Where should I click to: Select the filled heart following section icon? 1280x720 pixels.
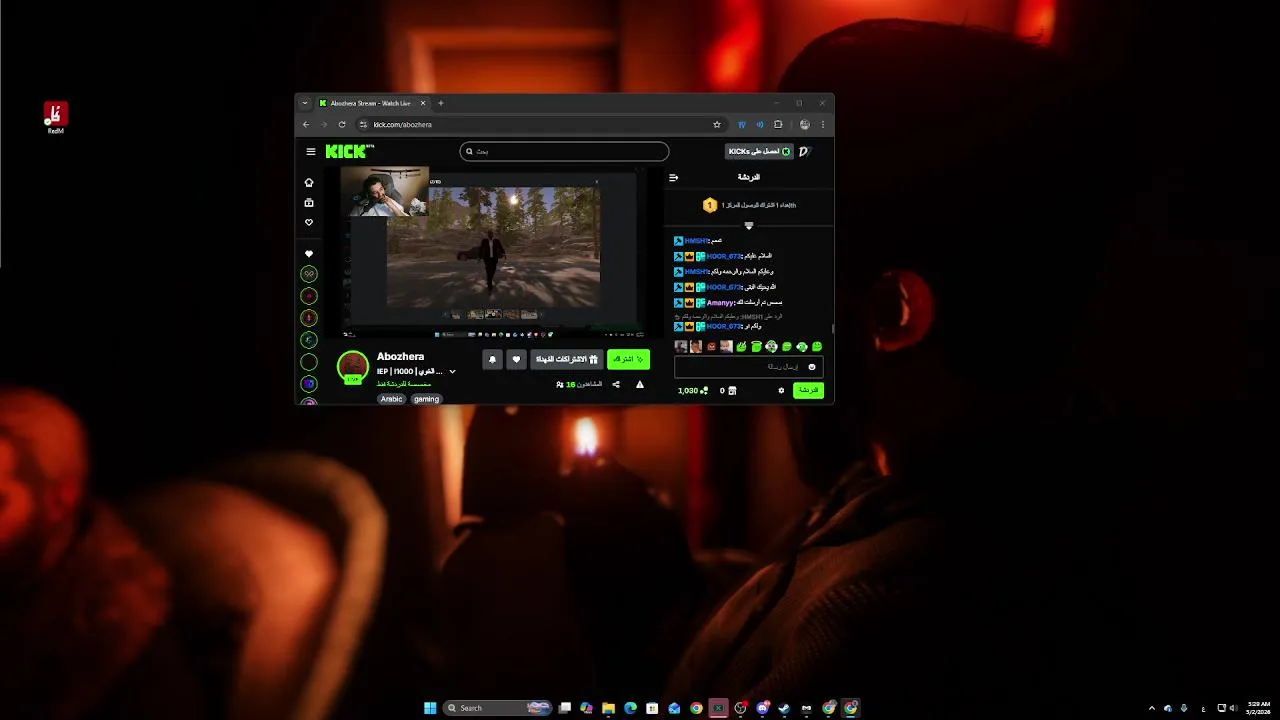(309, 254)
